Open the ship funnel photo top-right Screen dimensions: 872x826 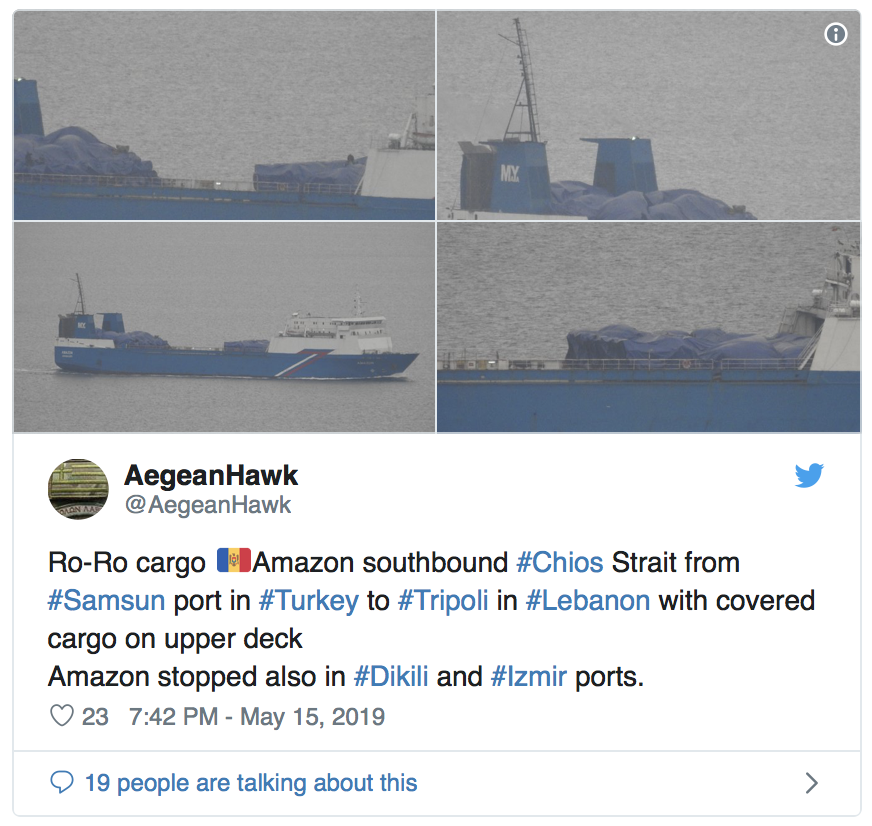tap(648, 115)
